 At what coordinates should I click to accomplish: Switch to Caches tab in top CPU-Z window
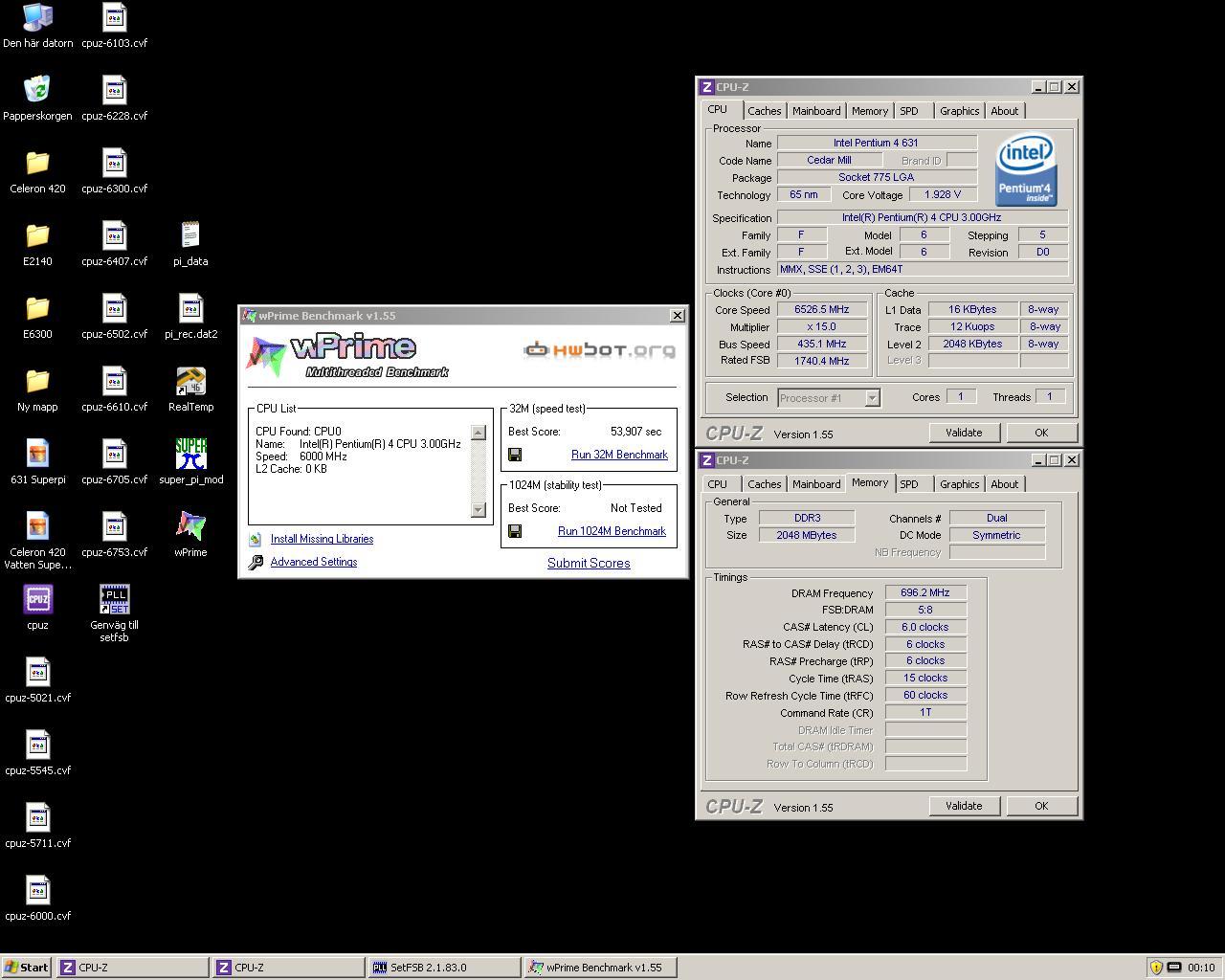coord(764,111)
